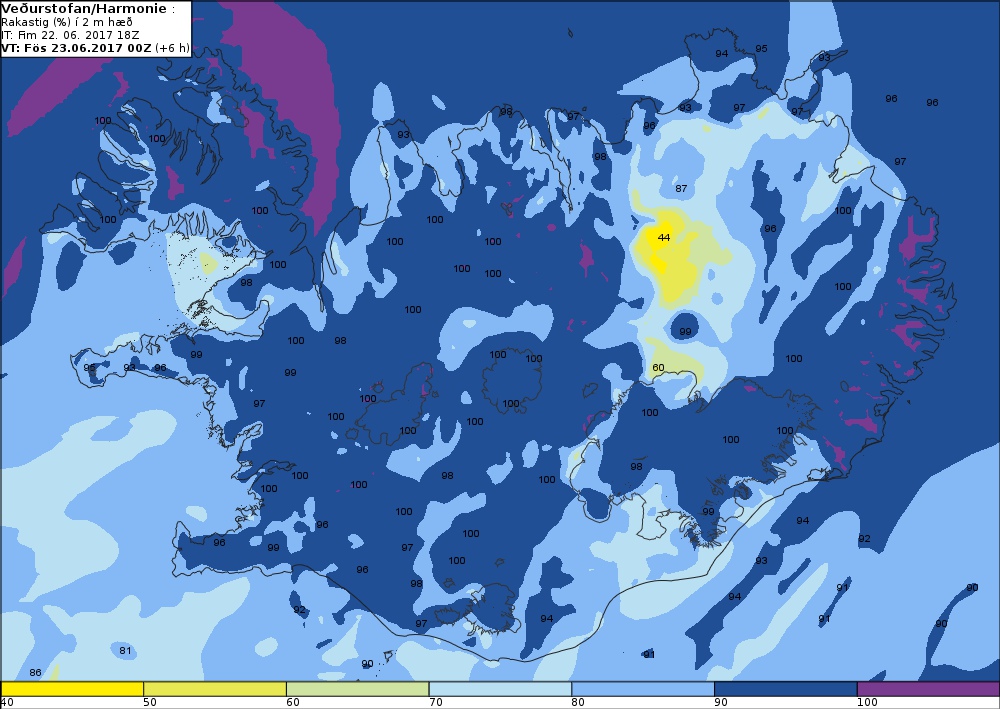Click the yellow-green 50–60 legend swatch
Image resolution: width=1000 pixels, height=709 pixels.
click(215, 689)
